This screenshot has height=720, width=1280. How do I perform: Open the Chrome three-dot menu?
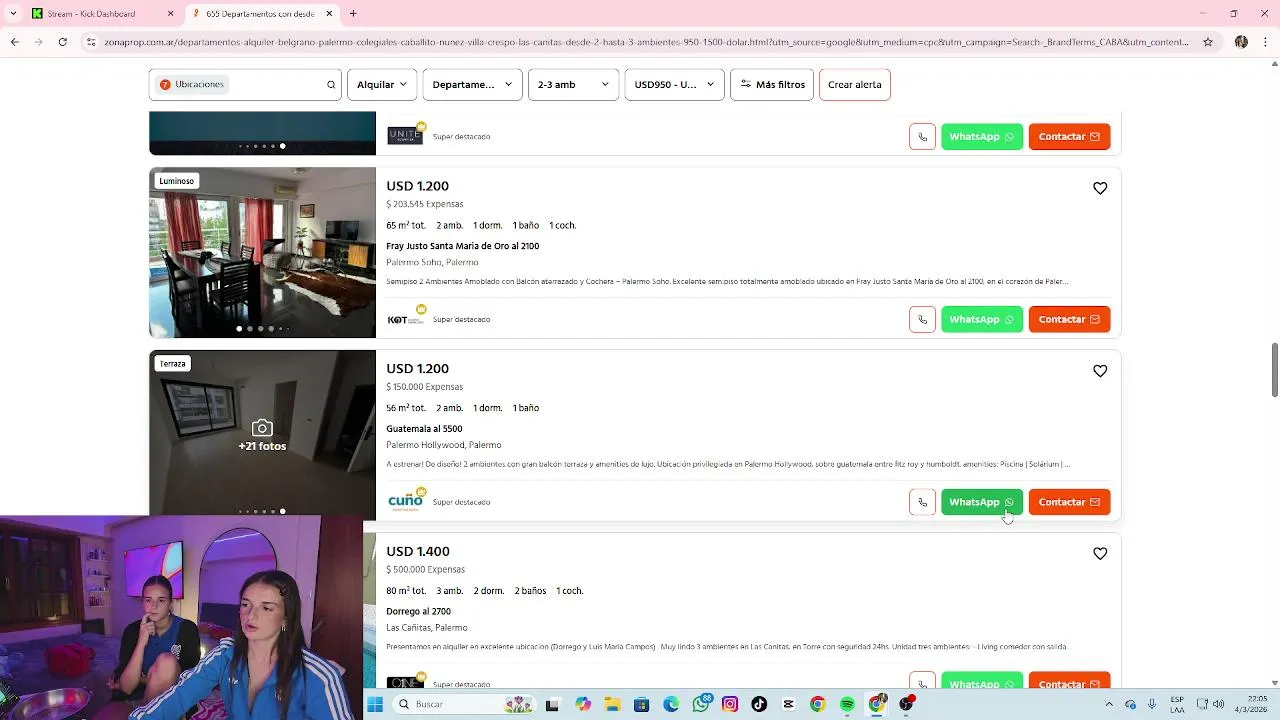click(1265, 42)
